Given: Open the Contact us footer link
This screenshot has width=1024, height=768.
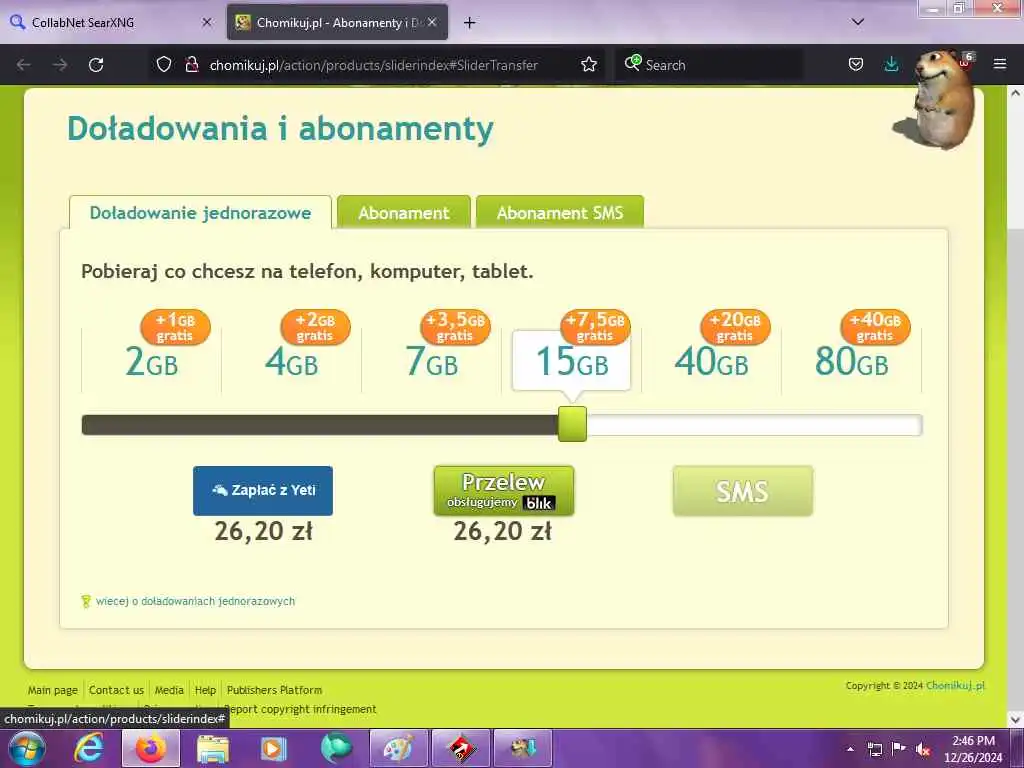Looking at the screenshot, I should tap(116, 690).
